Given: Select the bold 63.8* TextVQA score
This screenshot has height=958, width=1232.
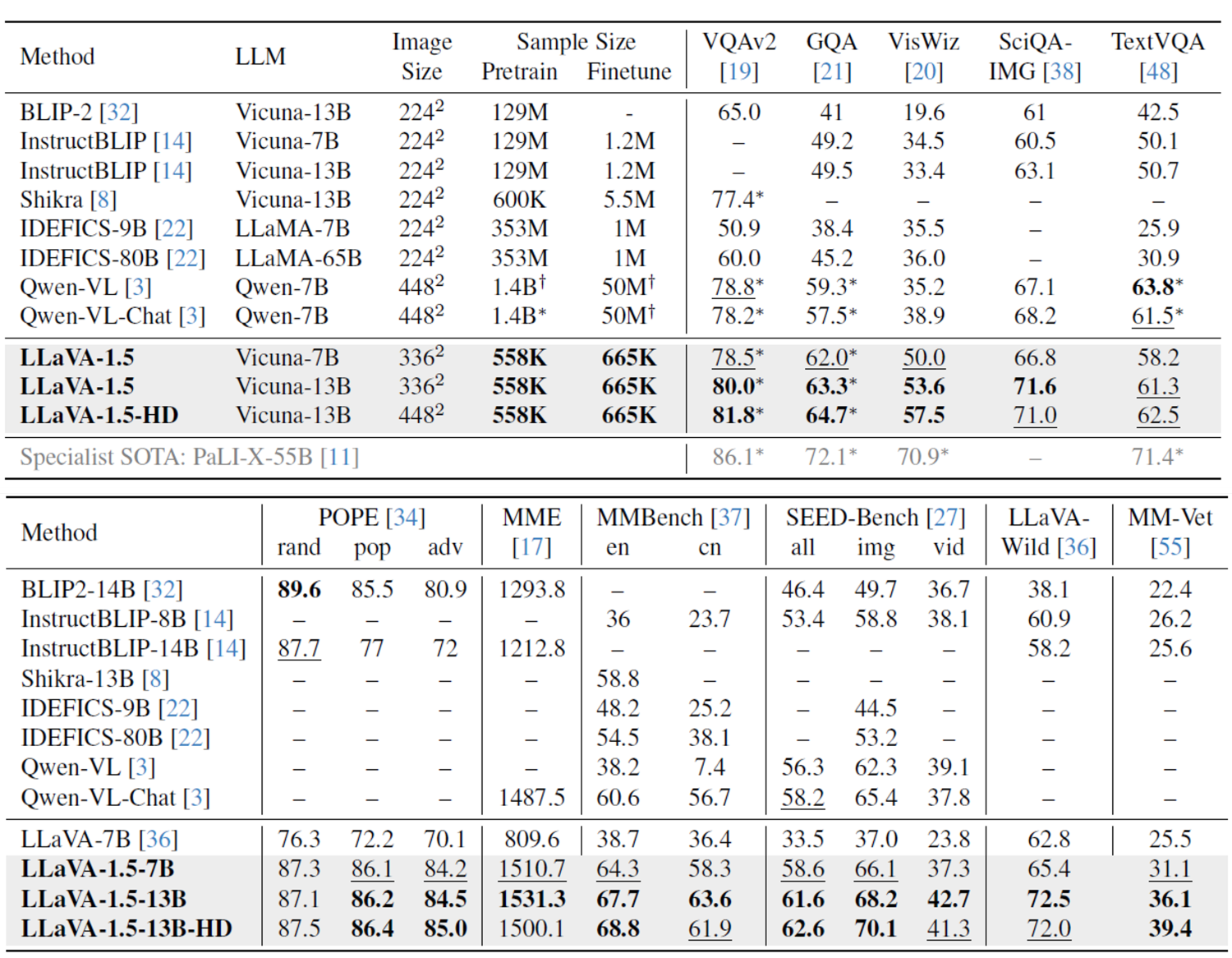Looking at the screenshot, I should (1157, 288).
